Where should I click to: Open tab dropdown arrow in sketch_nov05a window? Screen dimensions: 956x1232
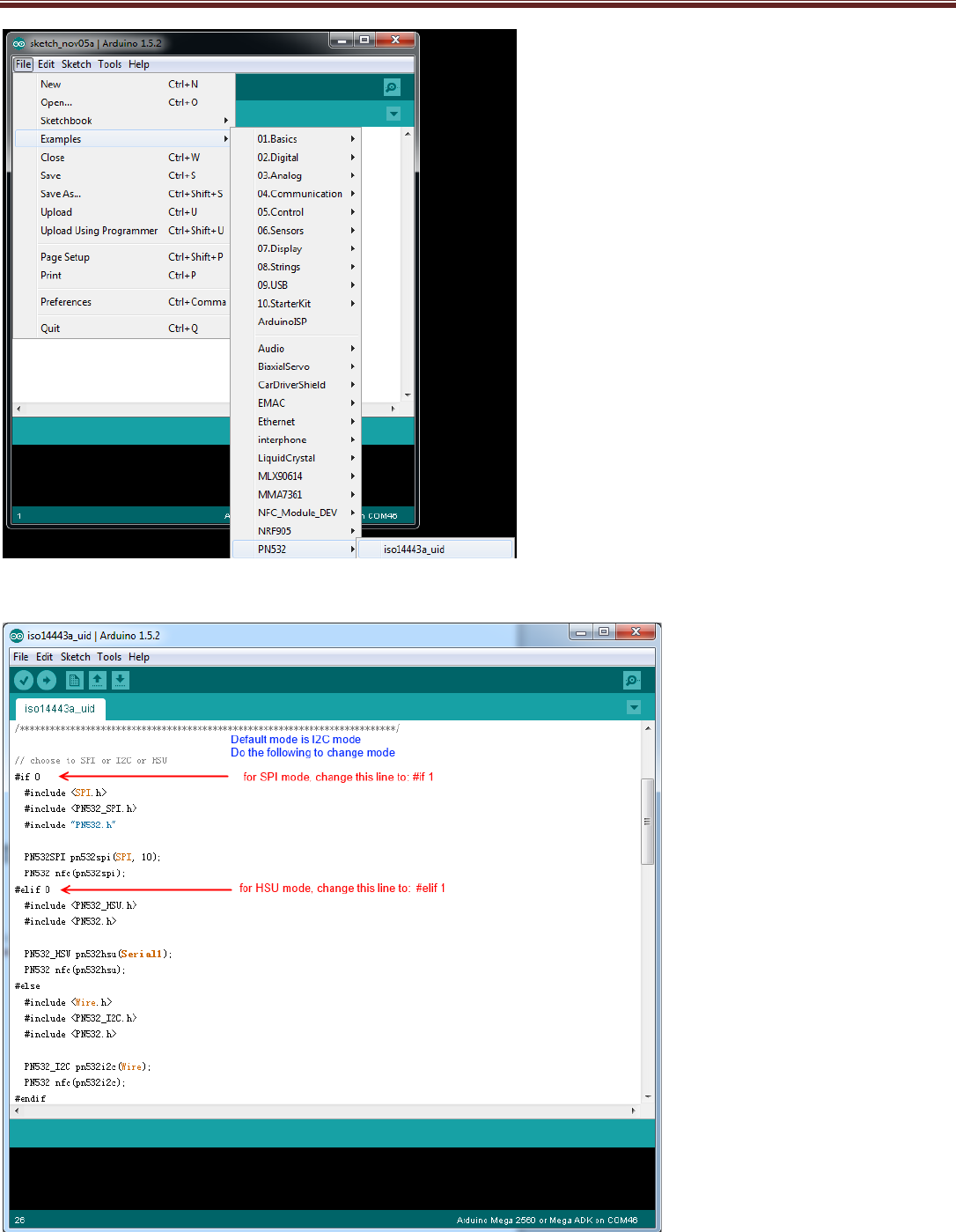[393, 114]
